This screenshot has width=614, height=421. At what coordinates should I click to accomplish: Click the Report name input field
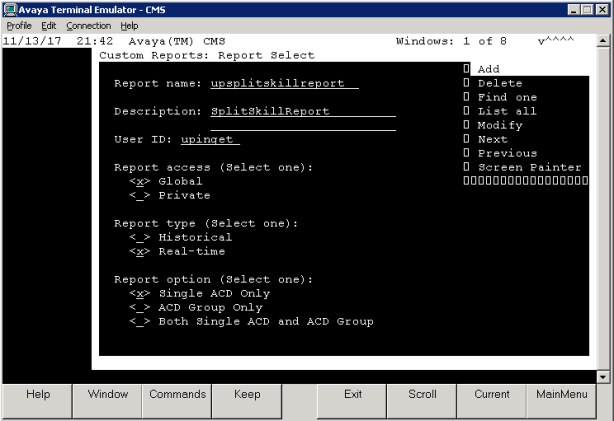click(x=284, y=84)
